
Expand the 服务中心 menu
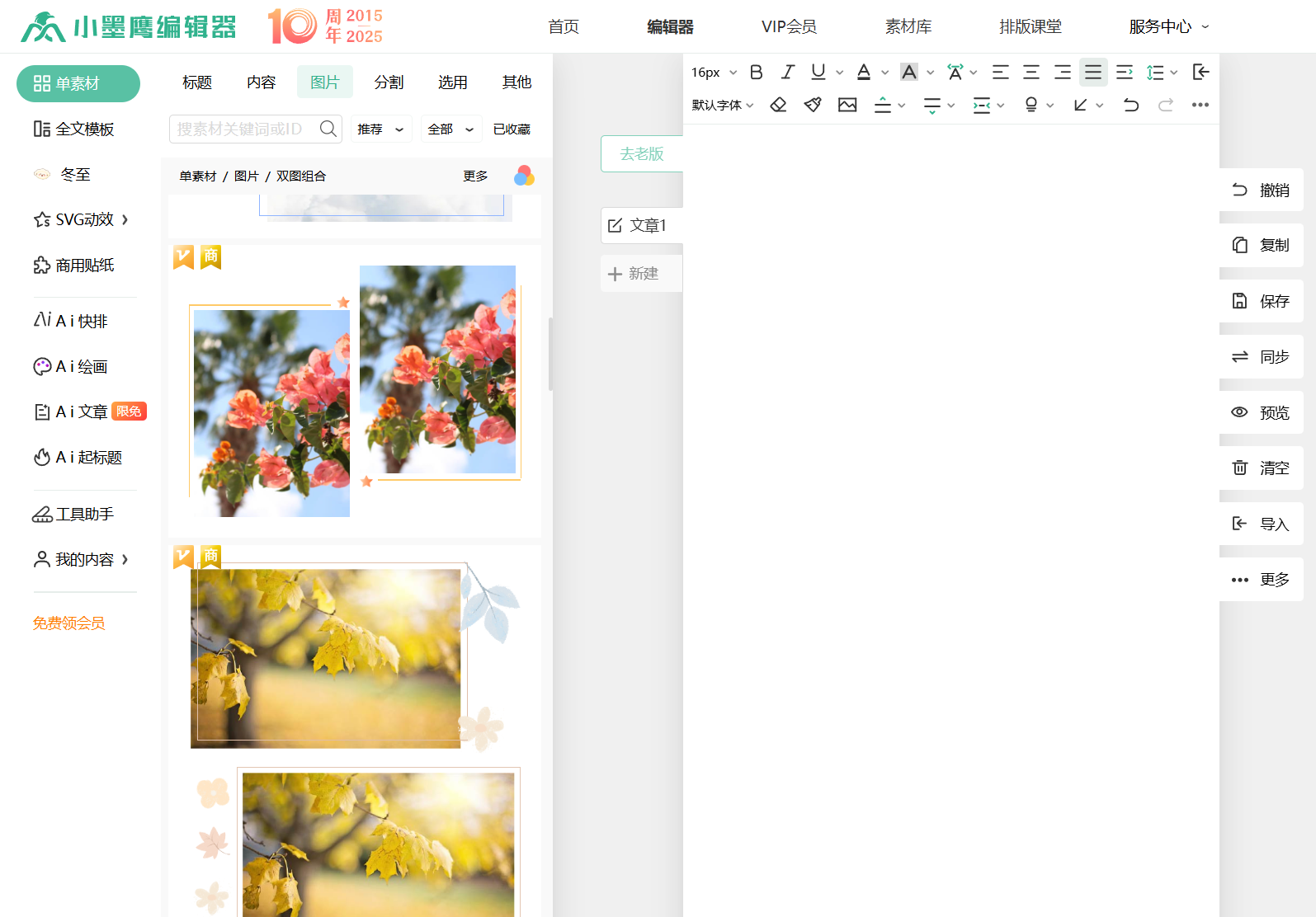click(x=1168, y=26)
